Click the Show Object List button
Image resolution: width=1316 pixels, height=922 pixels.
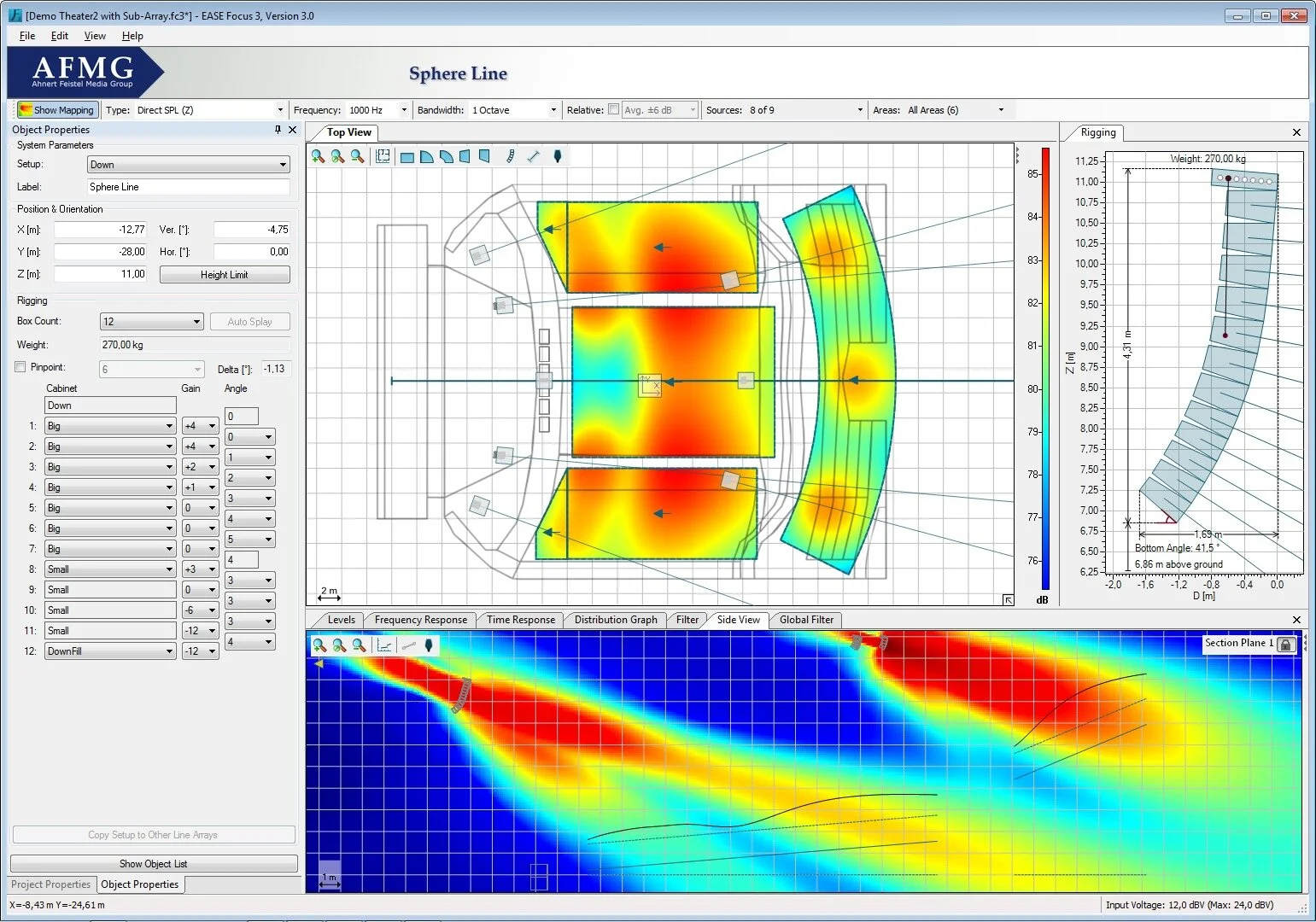152,863
